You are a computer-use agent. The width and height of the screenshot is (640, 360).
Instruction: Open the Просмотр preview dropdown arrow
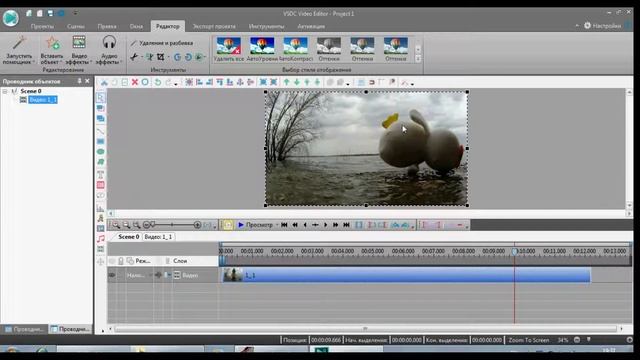(x=277, y=225)
